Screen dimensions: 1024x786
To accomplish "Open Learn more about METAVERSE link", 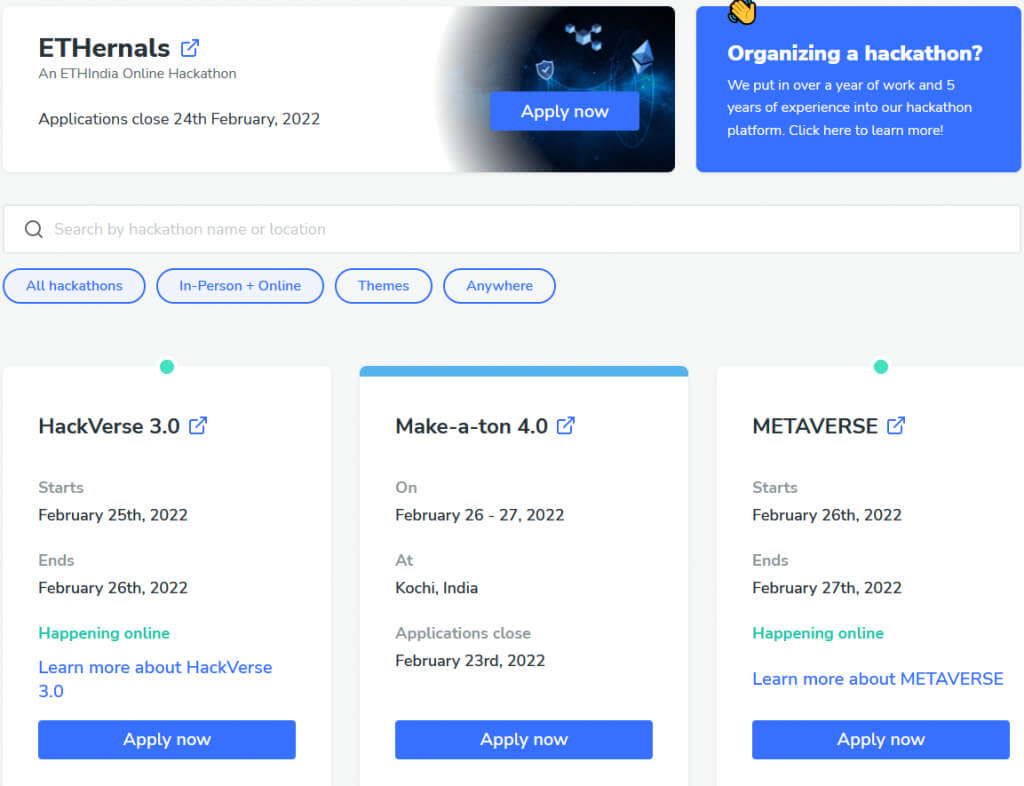I will 877,679.
